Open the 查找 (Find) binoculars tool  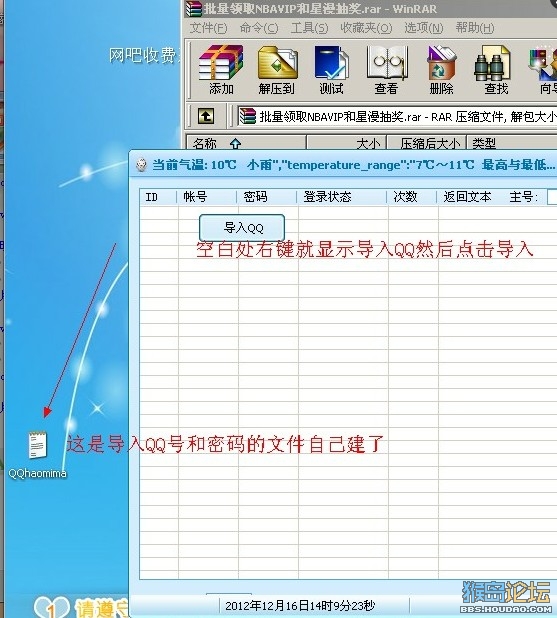tap(493, 70)
